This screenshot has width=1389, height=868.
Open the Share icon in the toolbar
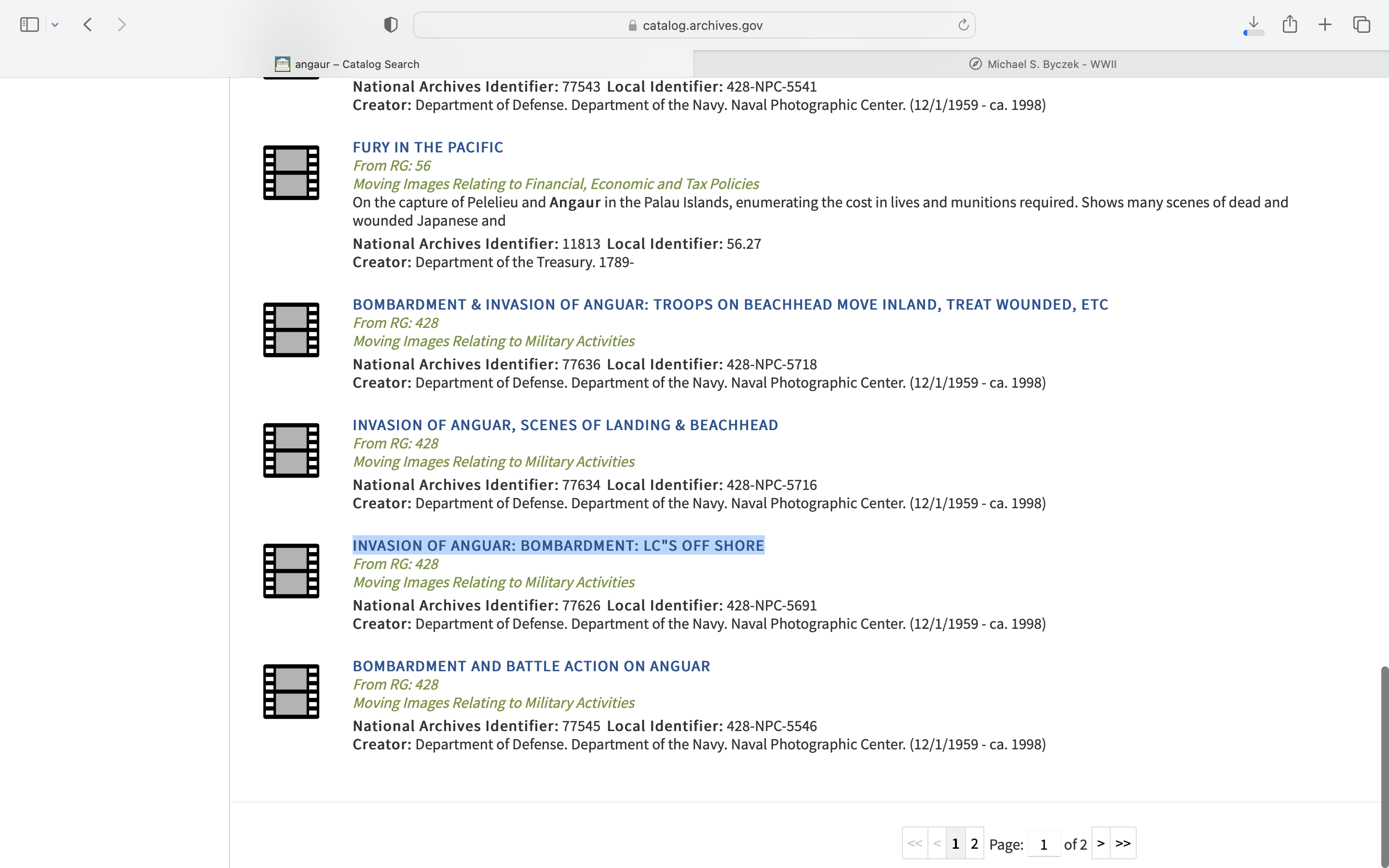coord(1290,25)
